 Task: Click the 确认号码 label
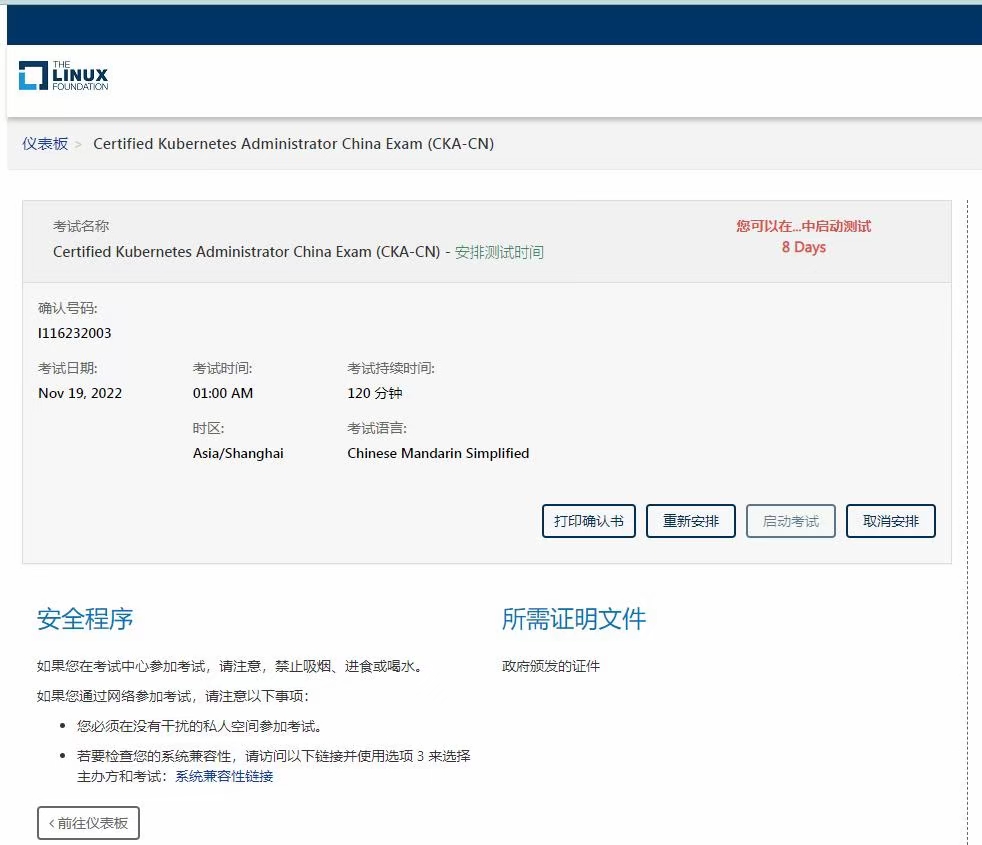pos(68,308)
